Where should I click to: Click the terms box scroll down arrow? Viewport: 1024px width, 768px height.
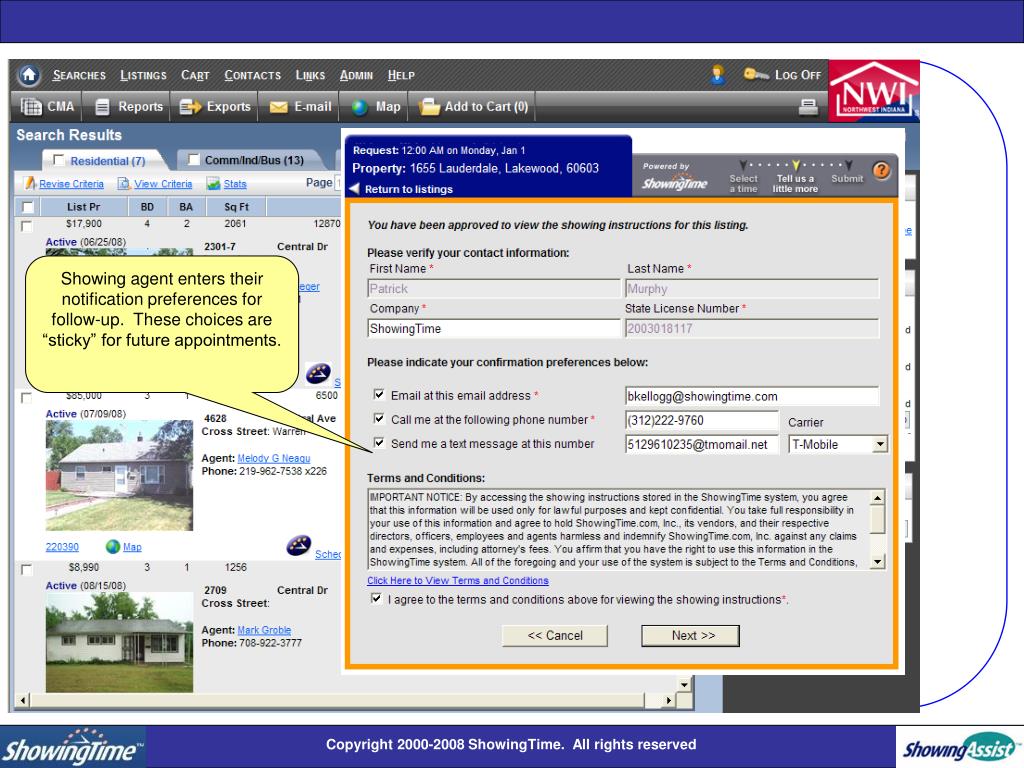tap(877, 561)
